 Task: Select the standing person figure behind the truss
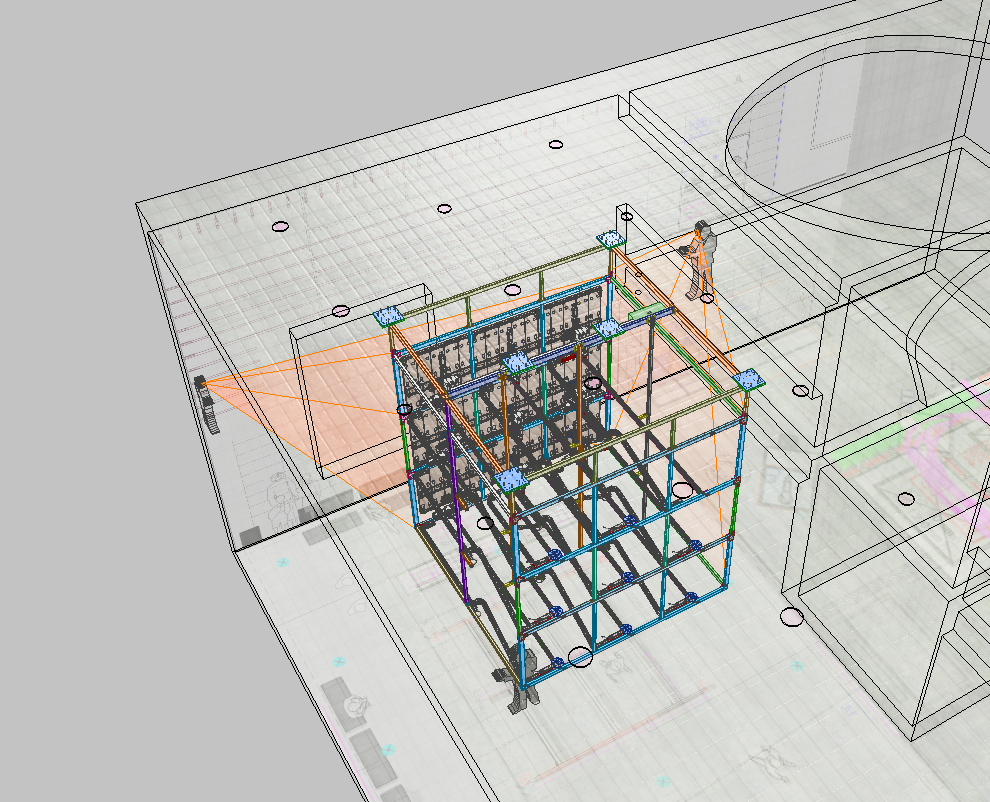click(x=701, y=260)
